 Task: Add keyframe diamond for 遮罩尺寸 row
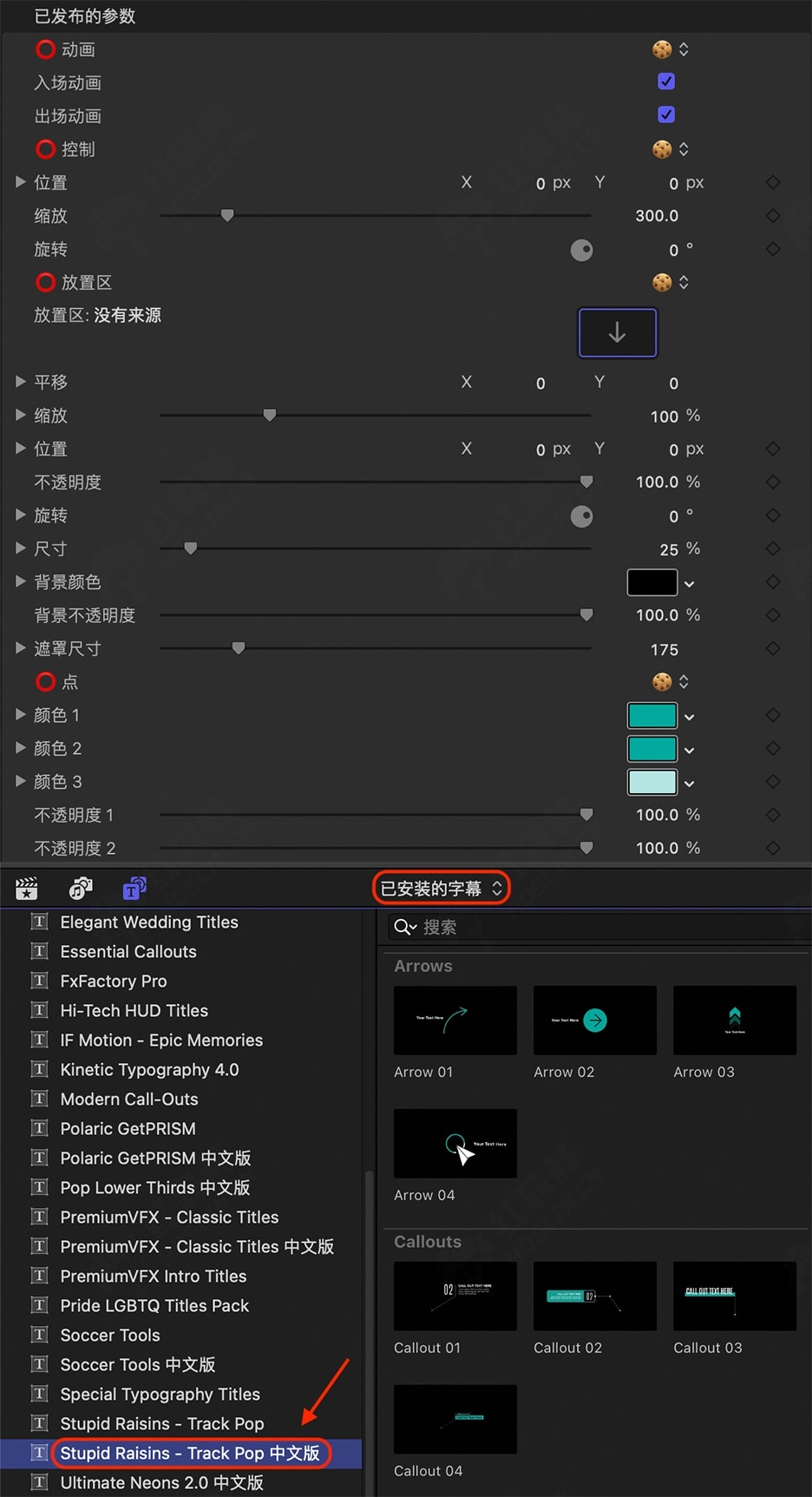point(773,648)
